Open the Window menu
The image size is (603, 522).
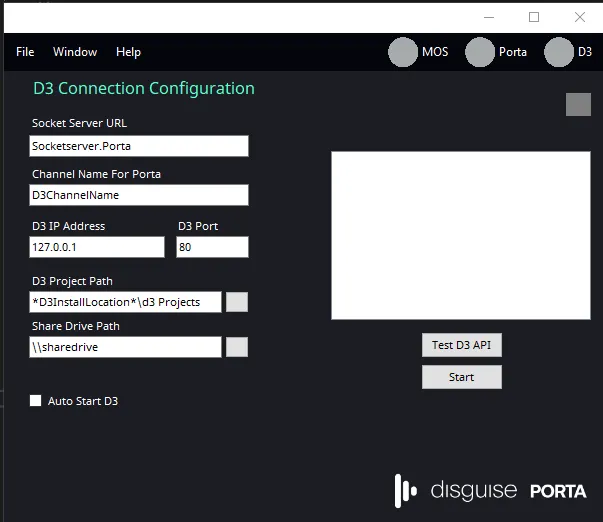tap(75, 52)
